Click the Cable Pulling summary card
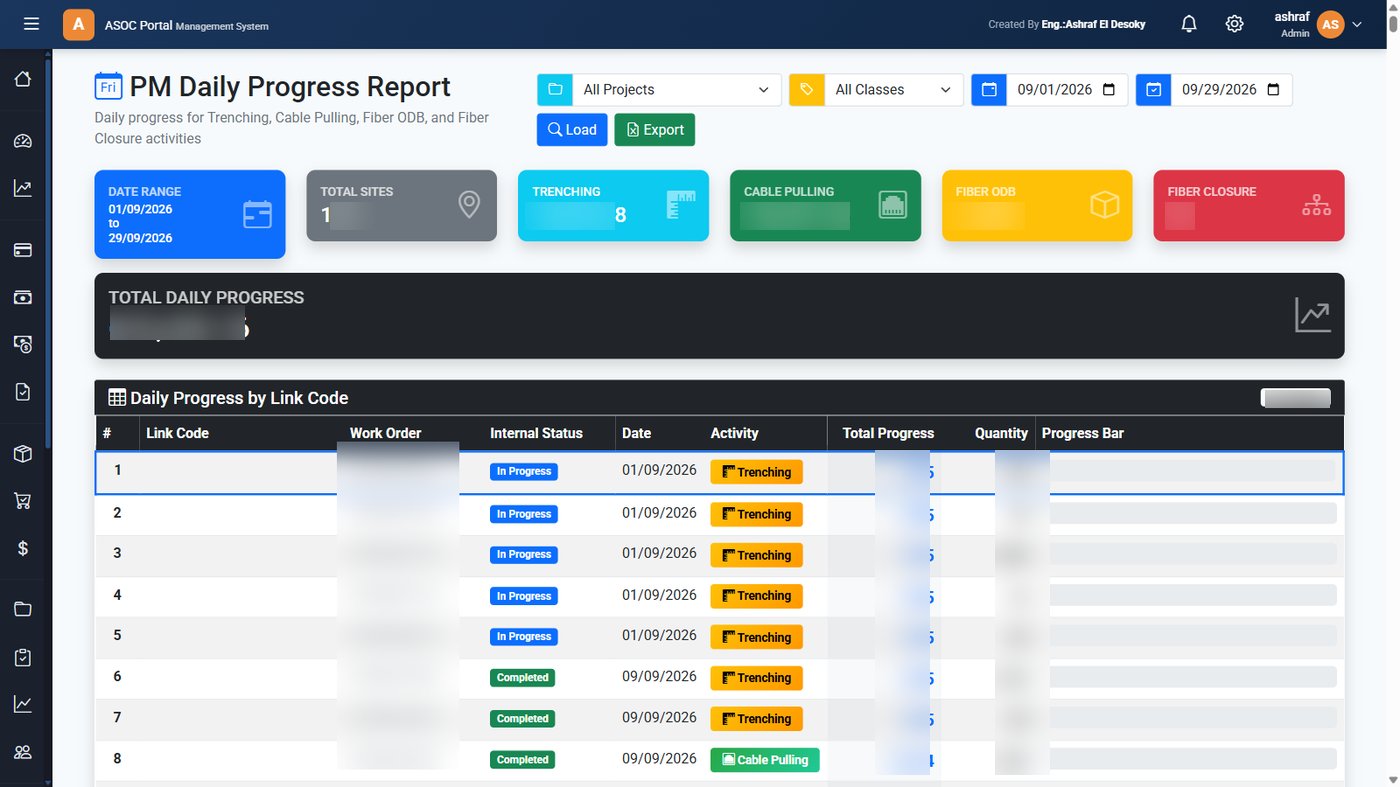 point(825,205)
